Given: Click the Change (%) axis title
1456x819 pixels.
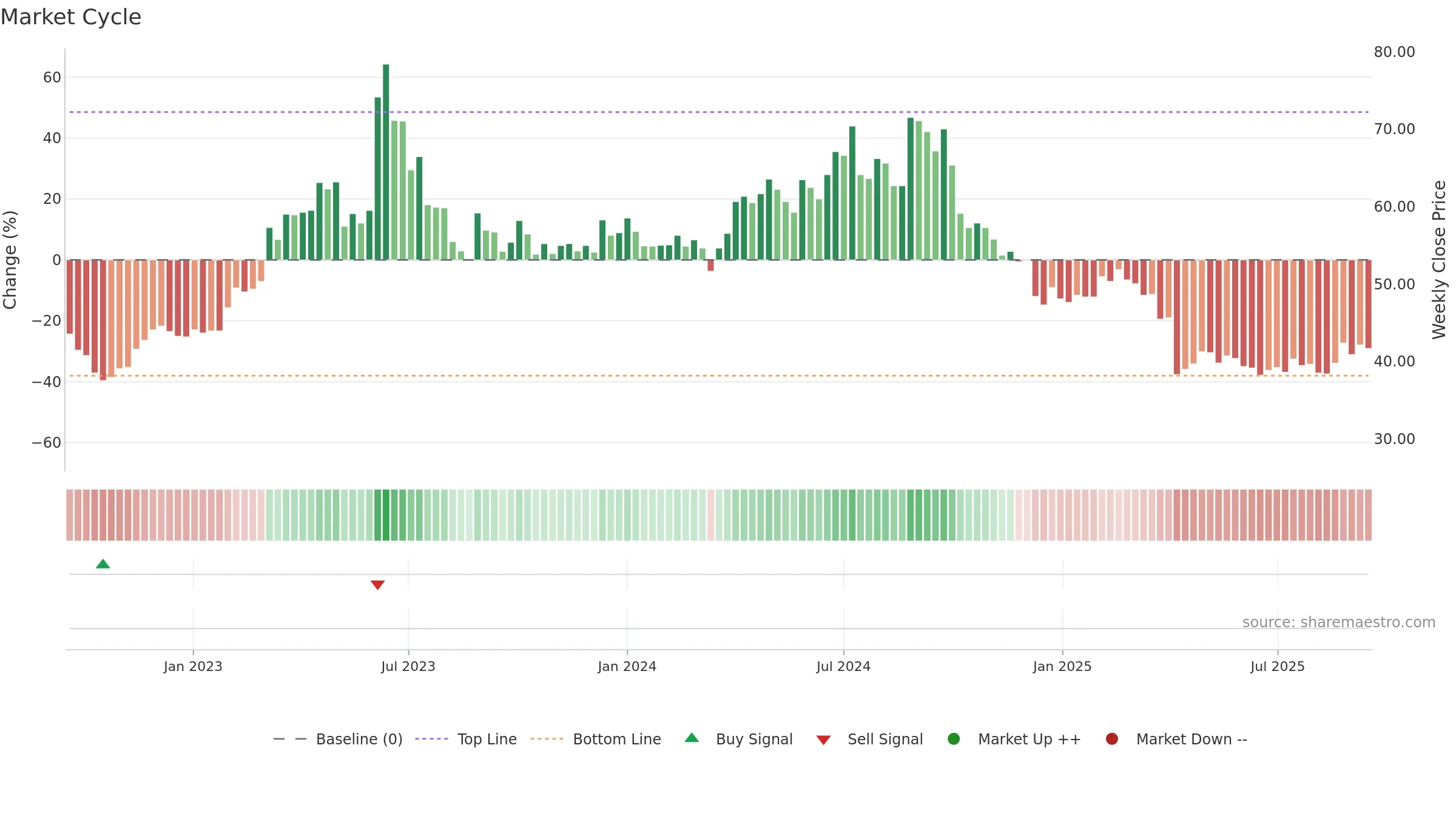Looking at the screenshot, I should tap(10, 260).
